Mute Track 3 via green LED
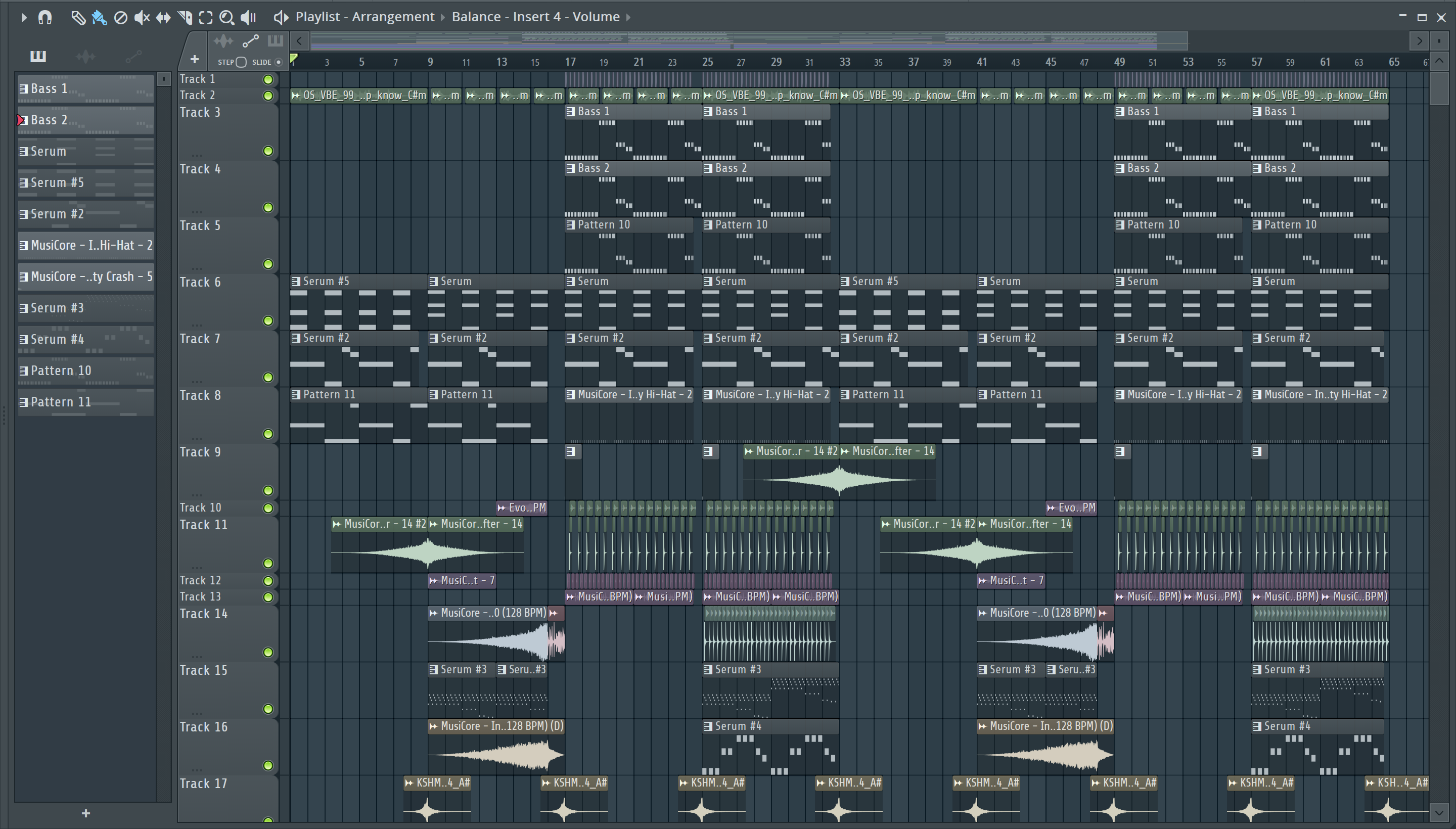 click(x=267, y=151)
